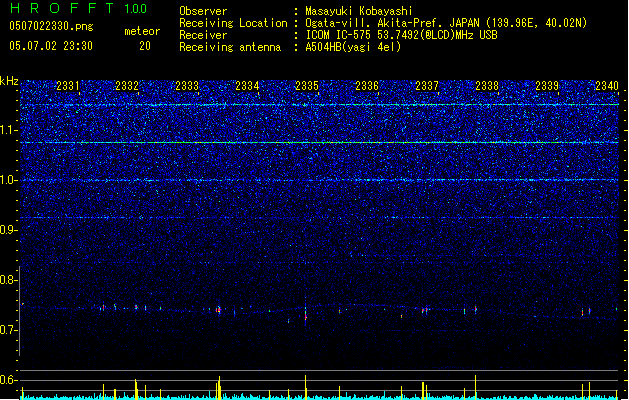Click the kHz axis unit label
This screenshot has width=629, height=400.
[x=9, y=81]
